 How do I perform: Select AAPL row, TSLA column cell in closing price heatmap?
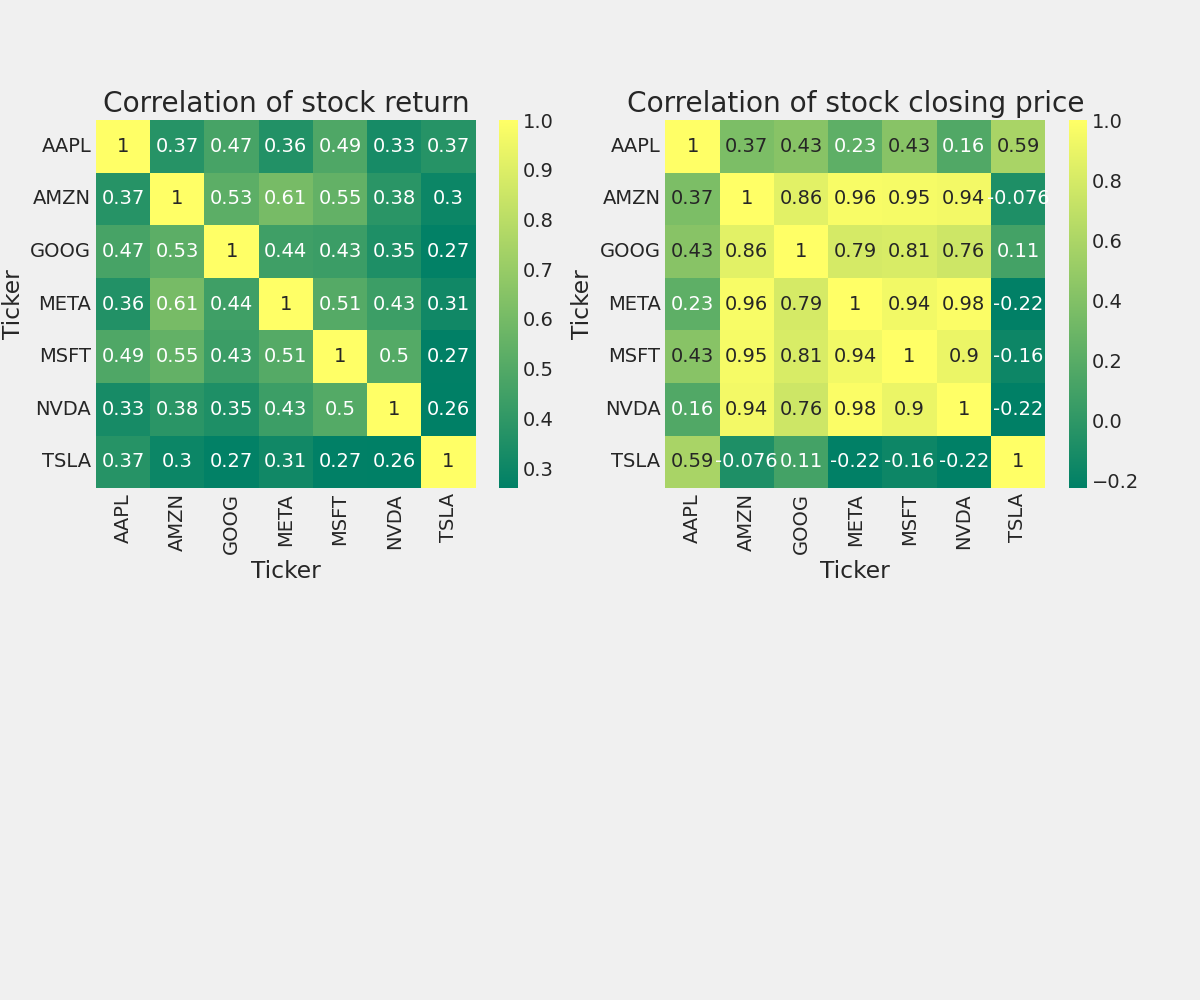[x=1017, y=146]
